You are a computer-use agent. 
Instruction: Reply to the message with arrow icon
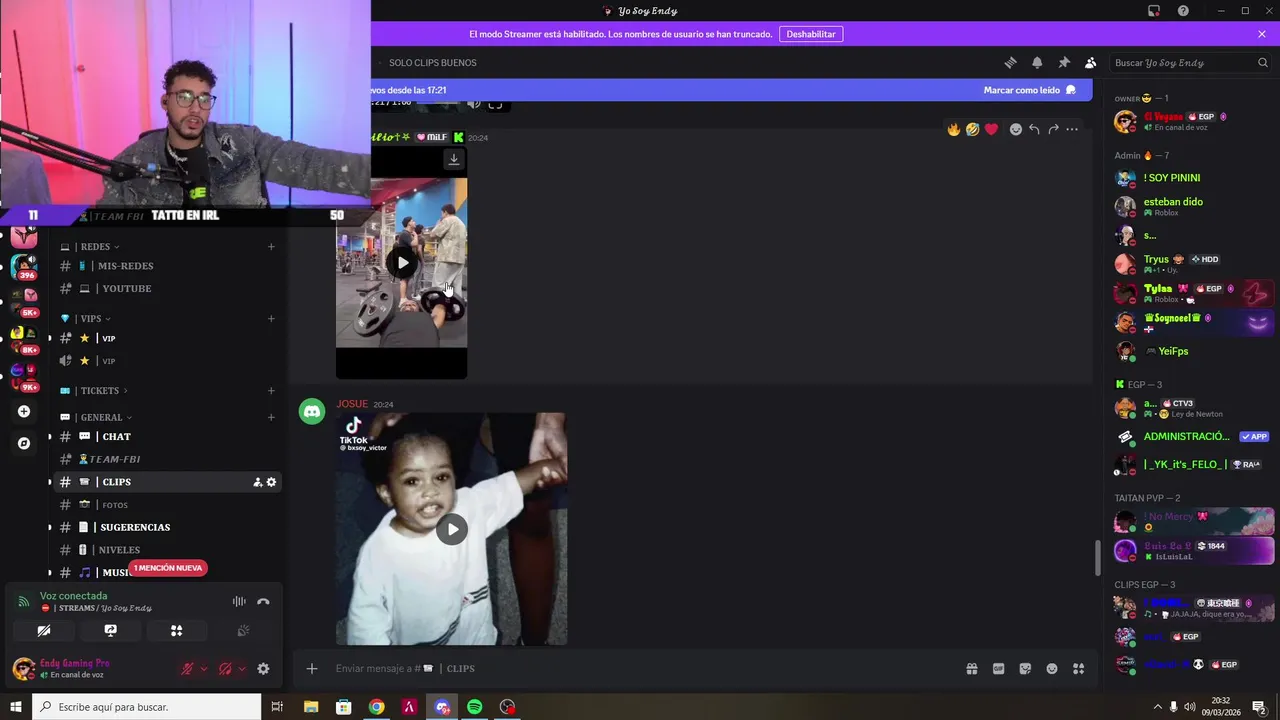pyautogui.click(x=1034, y=129)
